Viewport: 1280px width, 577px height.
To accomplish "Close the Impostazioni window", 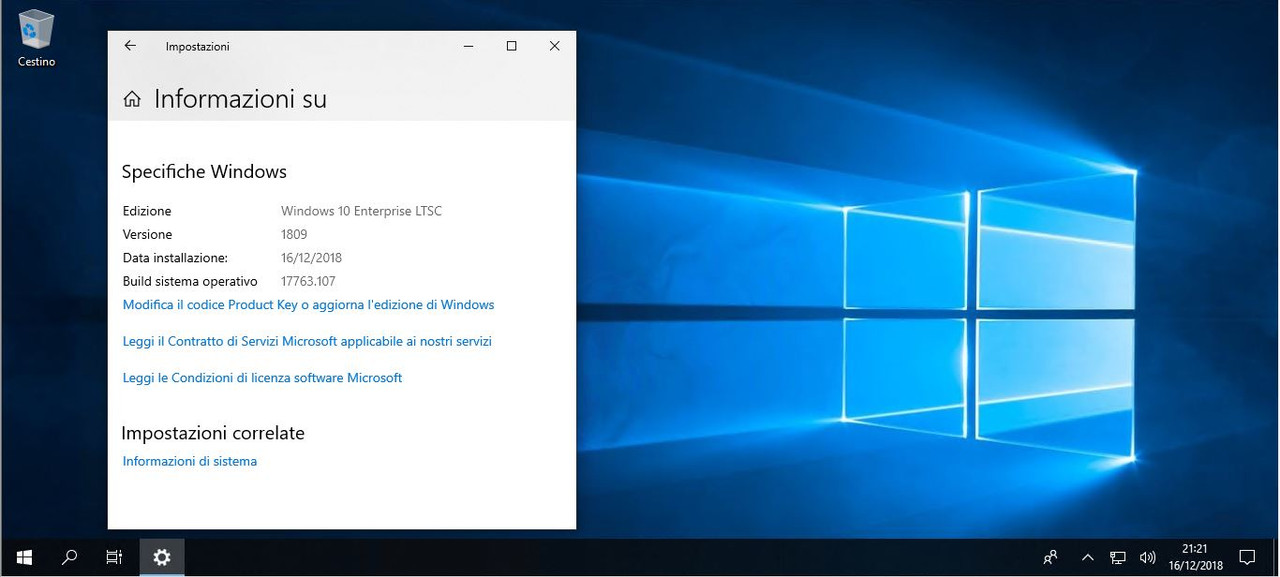I will click(554, 46).
